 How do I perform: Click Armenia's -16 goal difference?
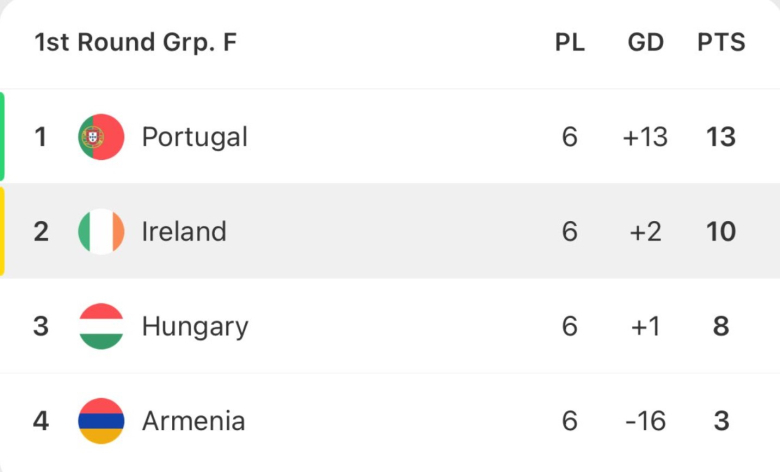pos(645,421)
